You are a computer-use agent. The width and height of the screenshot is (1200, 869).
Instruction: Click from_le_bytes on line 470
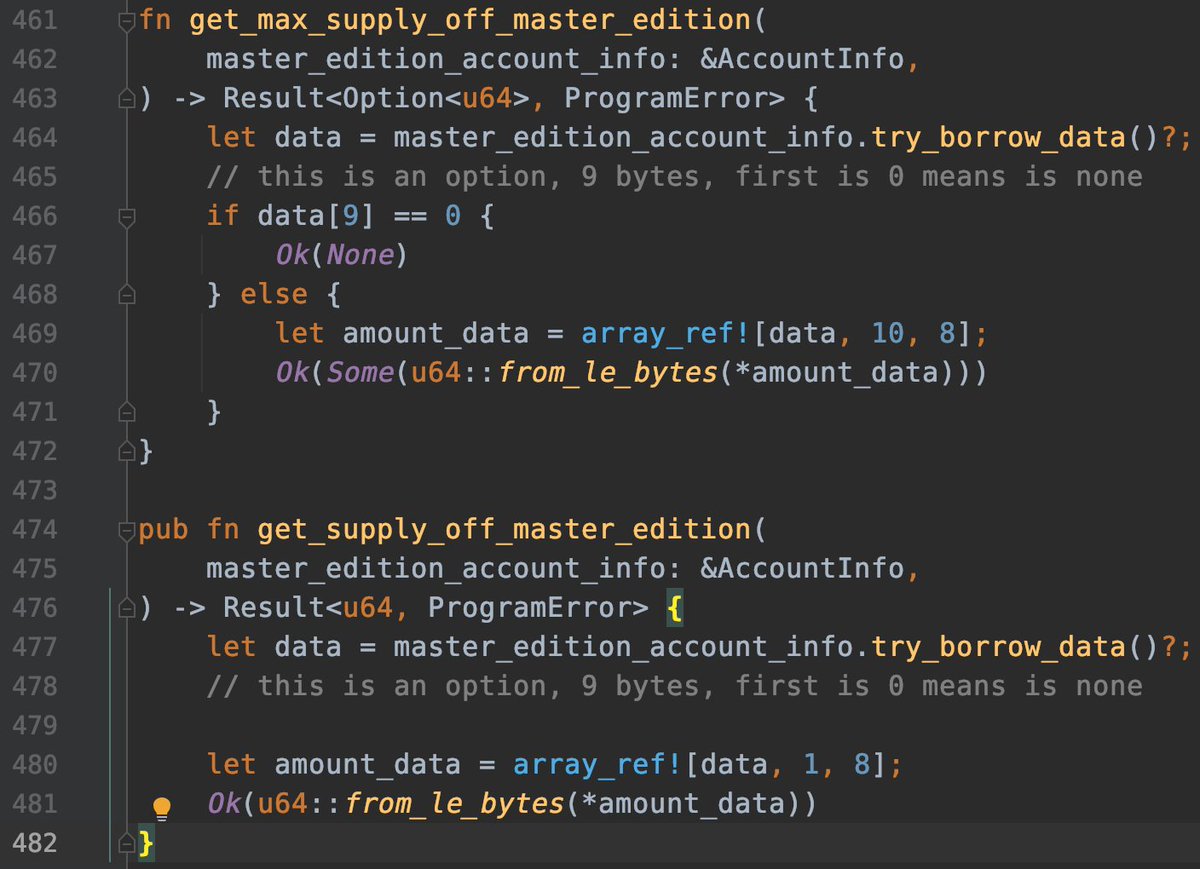(x=607, y=373)
